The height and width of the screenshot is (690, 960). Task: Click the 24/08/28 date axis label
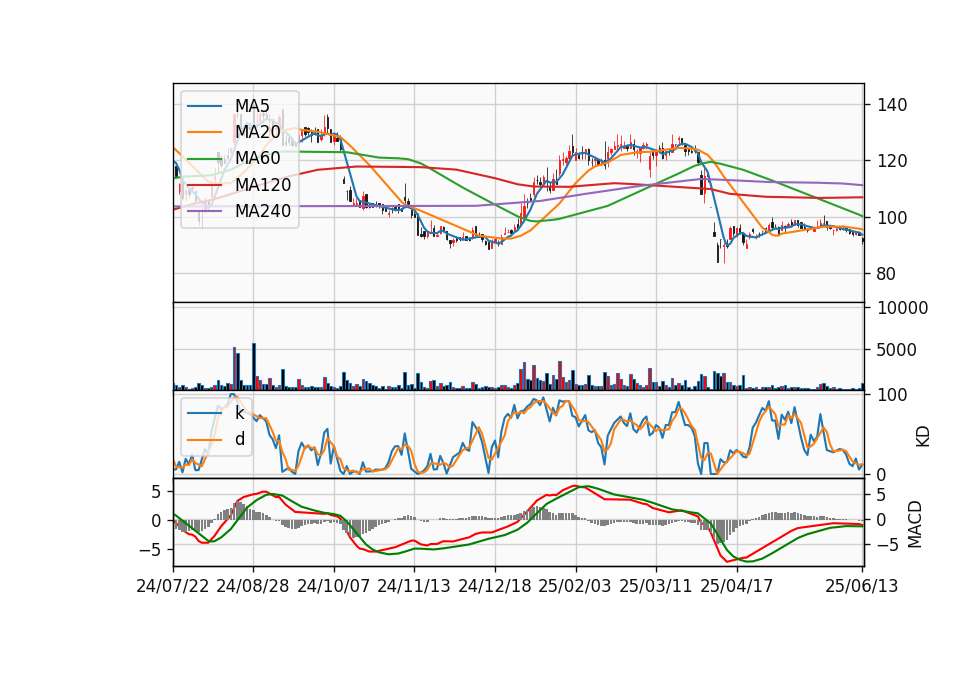pyautogui.click(x=253, y=586)
